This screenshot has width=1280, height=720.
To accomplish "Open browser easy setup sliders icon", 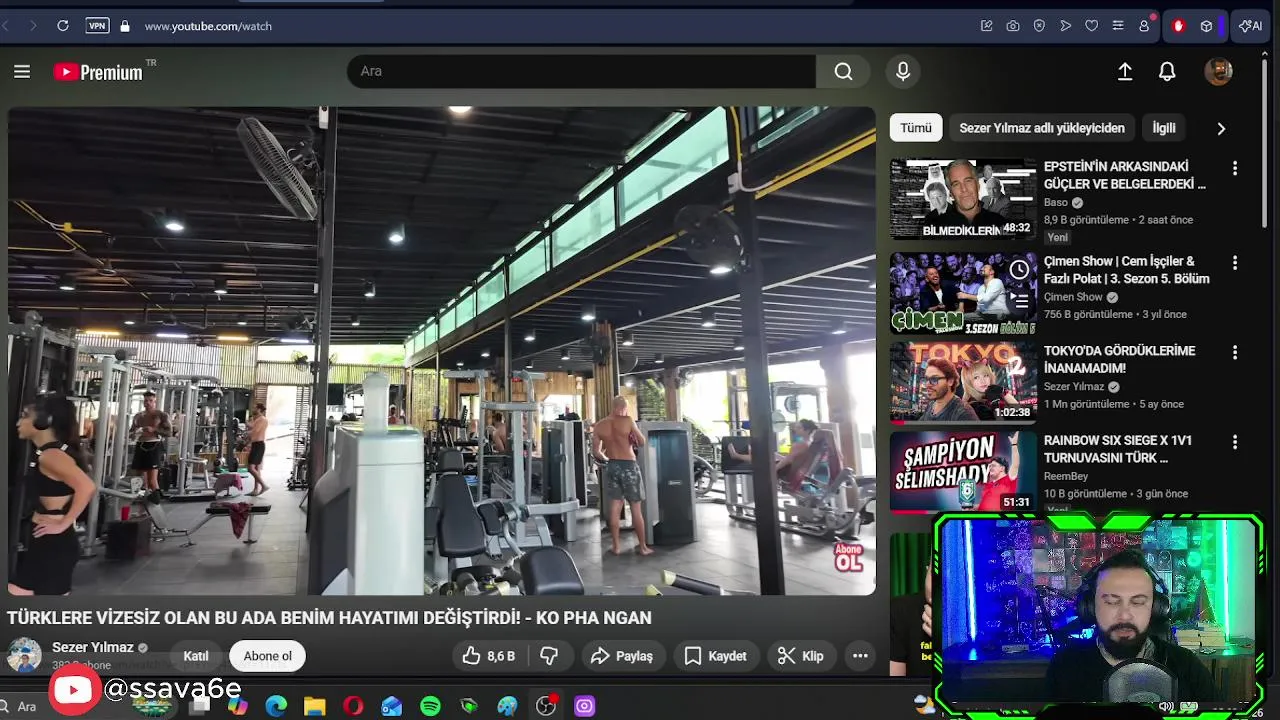I will [x=1118, y=26].
